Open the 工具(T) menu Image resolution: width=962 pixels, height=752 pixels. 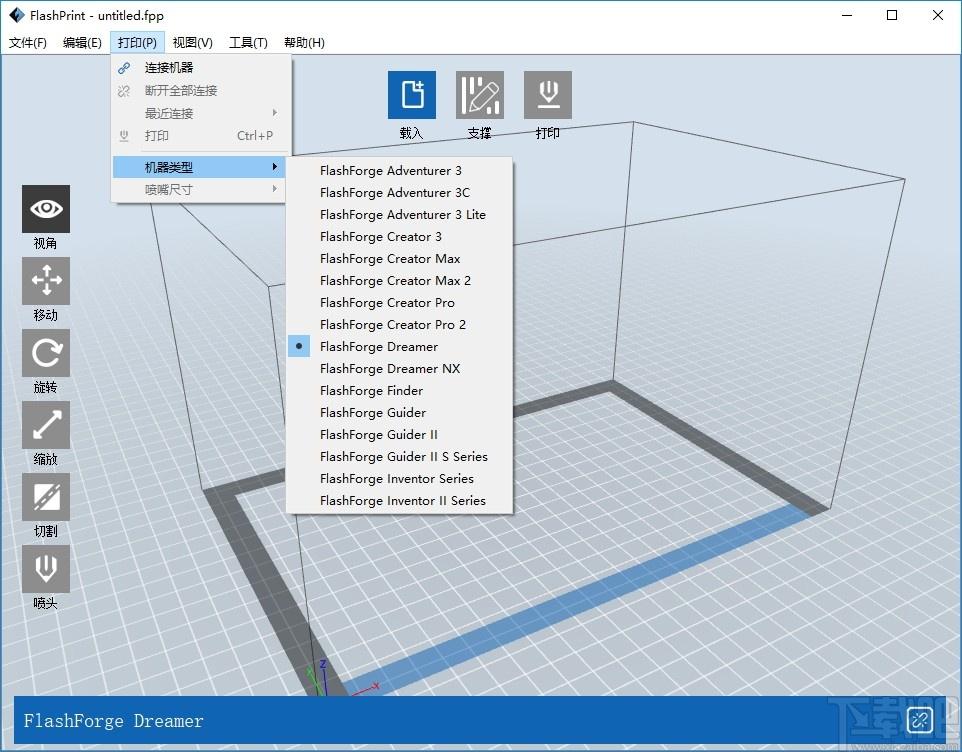[x=248, y=42]
